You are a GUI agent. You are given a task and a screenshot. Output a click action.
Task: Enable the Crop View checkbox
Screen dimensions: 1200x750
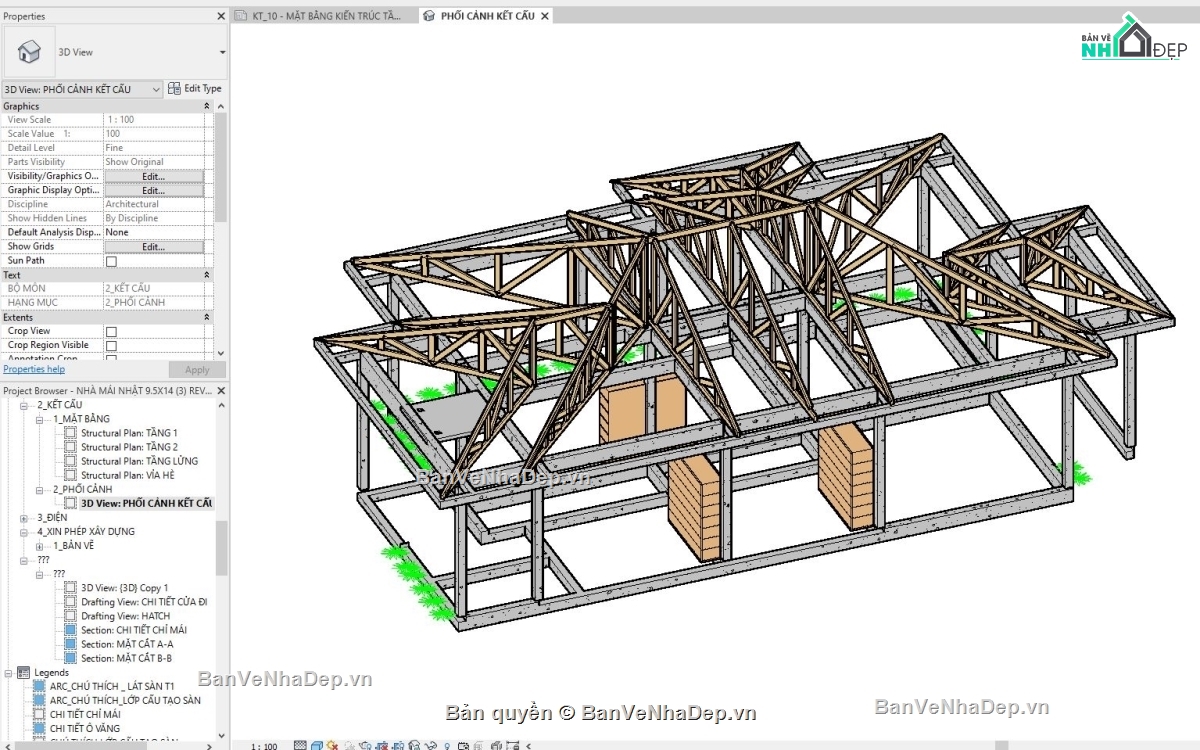(112, 331)
